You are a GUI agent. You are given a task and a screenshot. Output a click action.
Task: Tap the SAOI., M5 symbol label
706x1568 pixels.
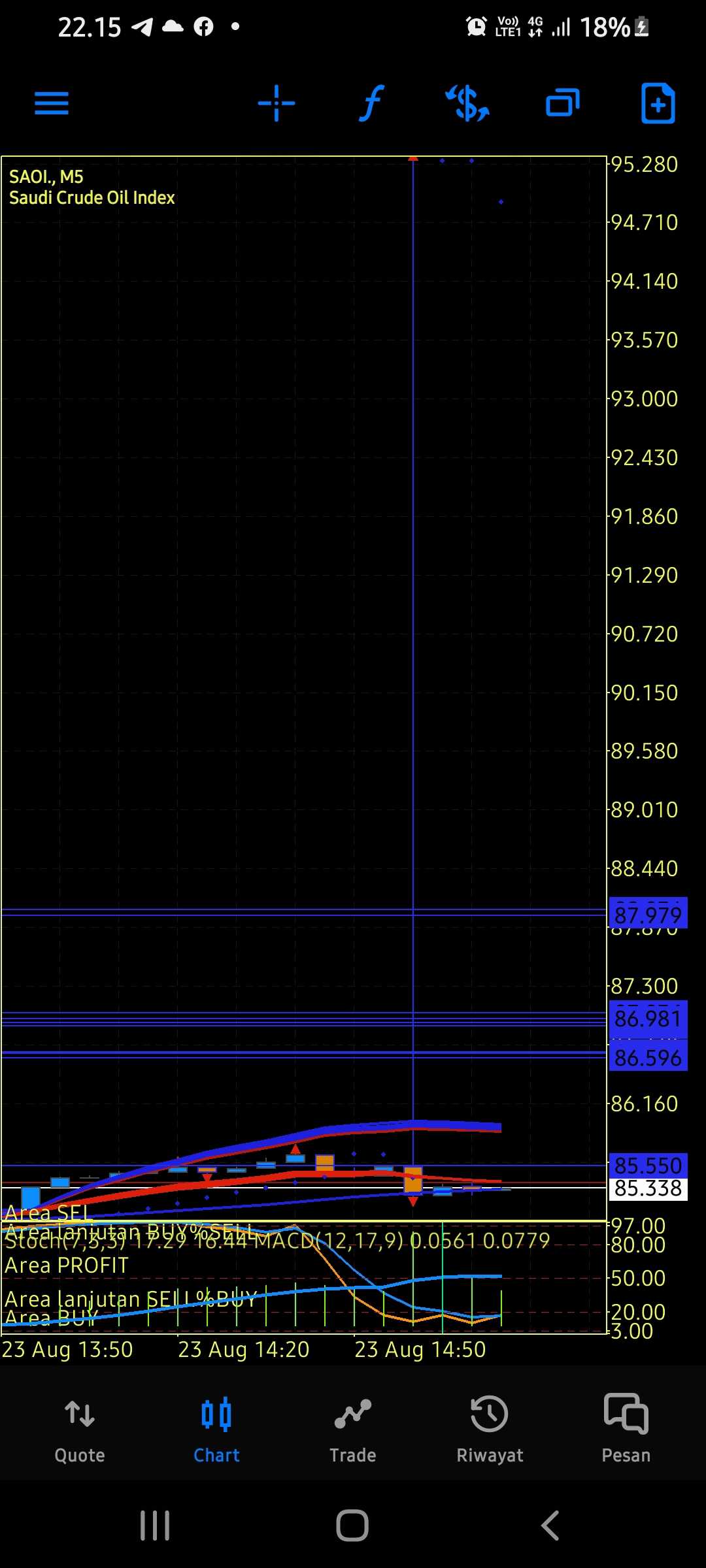[46, 177]
